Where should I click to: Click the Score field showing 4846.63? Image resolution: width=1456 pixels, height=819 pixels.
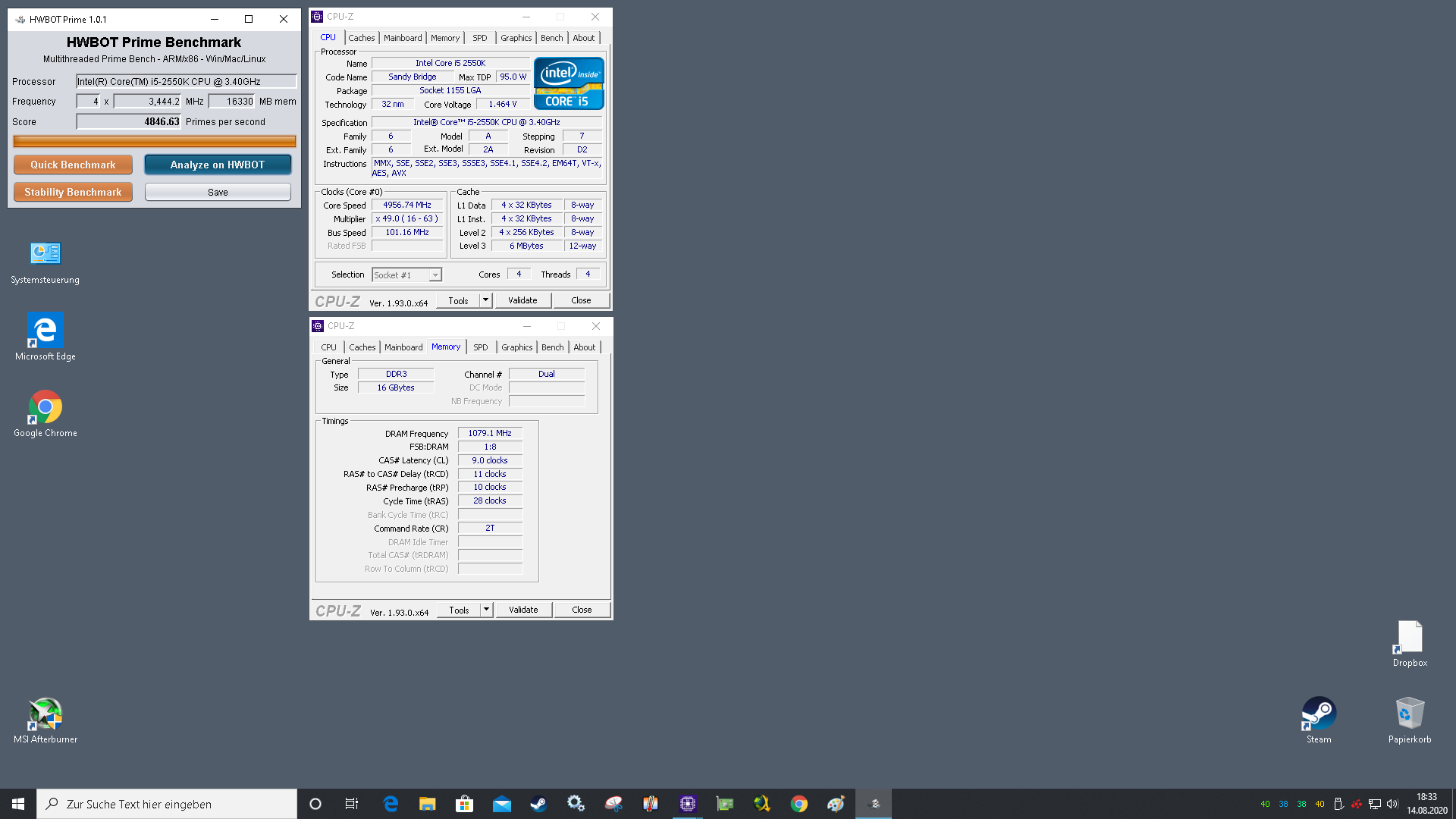[128, 121]
